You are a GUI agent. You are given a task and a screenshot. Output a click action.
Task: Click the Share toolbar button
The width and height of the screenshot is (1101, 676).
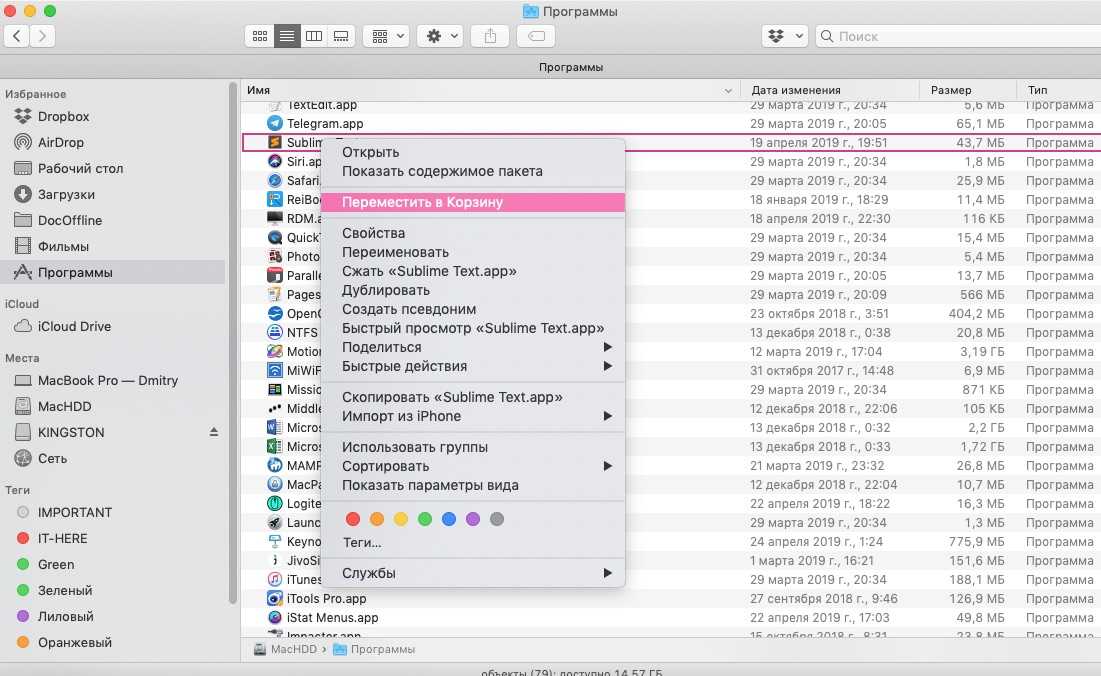[x=490, y=36]
